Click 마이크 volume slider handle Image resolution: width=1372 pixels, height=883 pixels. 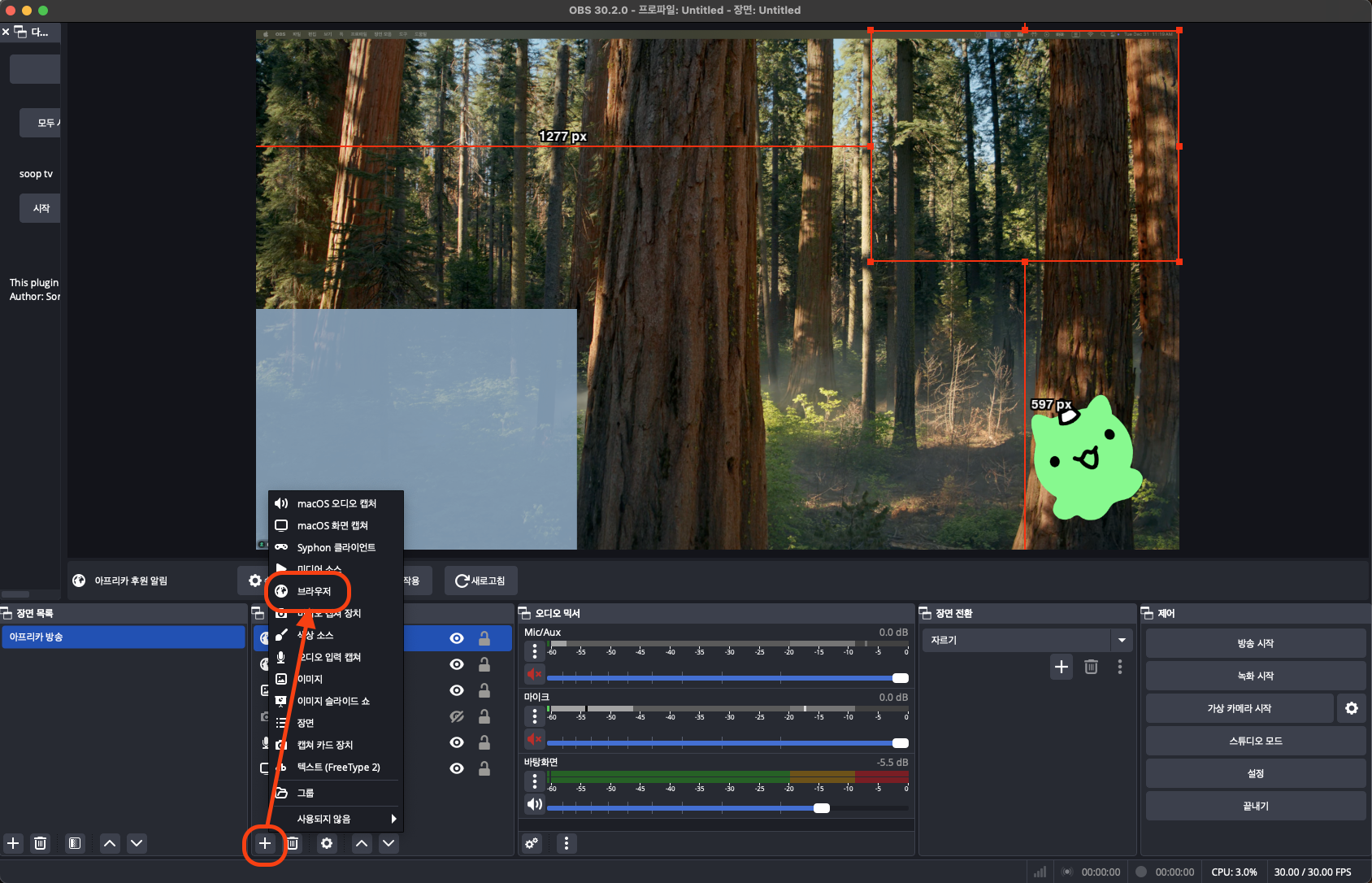click(x=901, y=743)
